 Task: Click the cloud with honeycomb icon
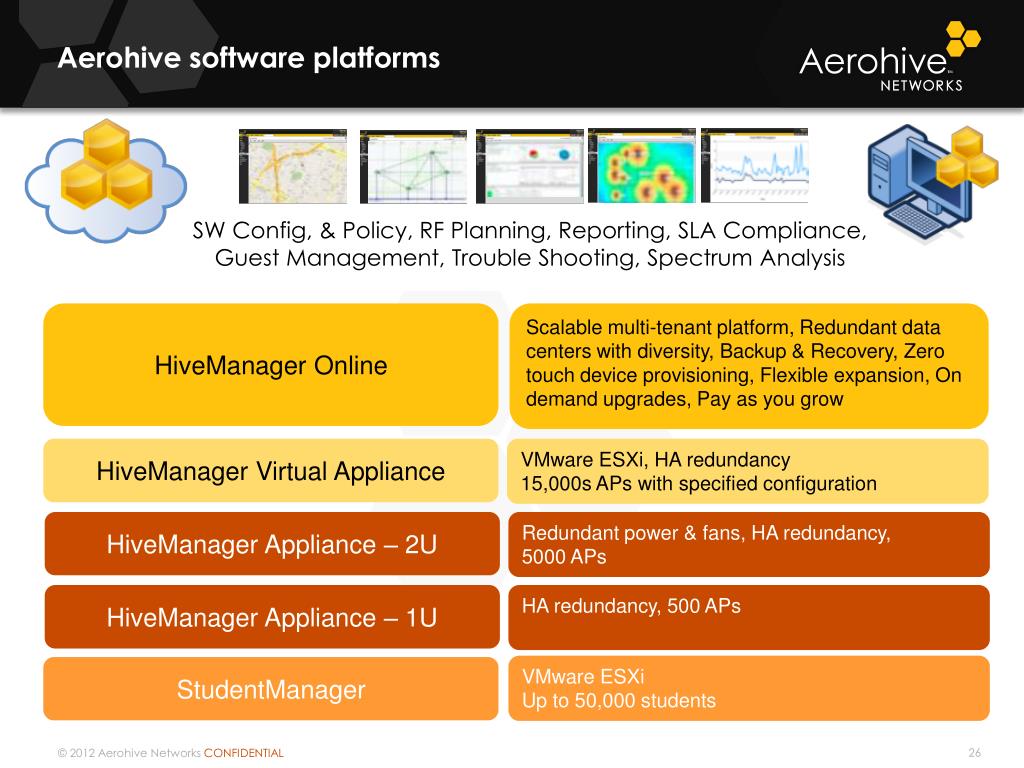106,181
